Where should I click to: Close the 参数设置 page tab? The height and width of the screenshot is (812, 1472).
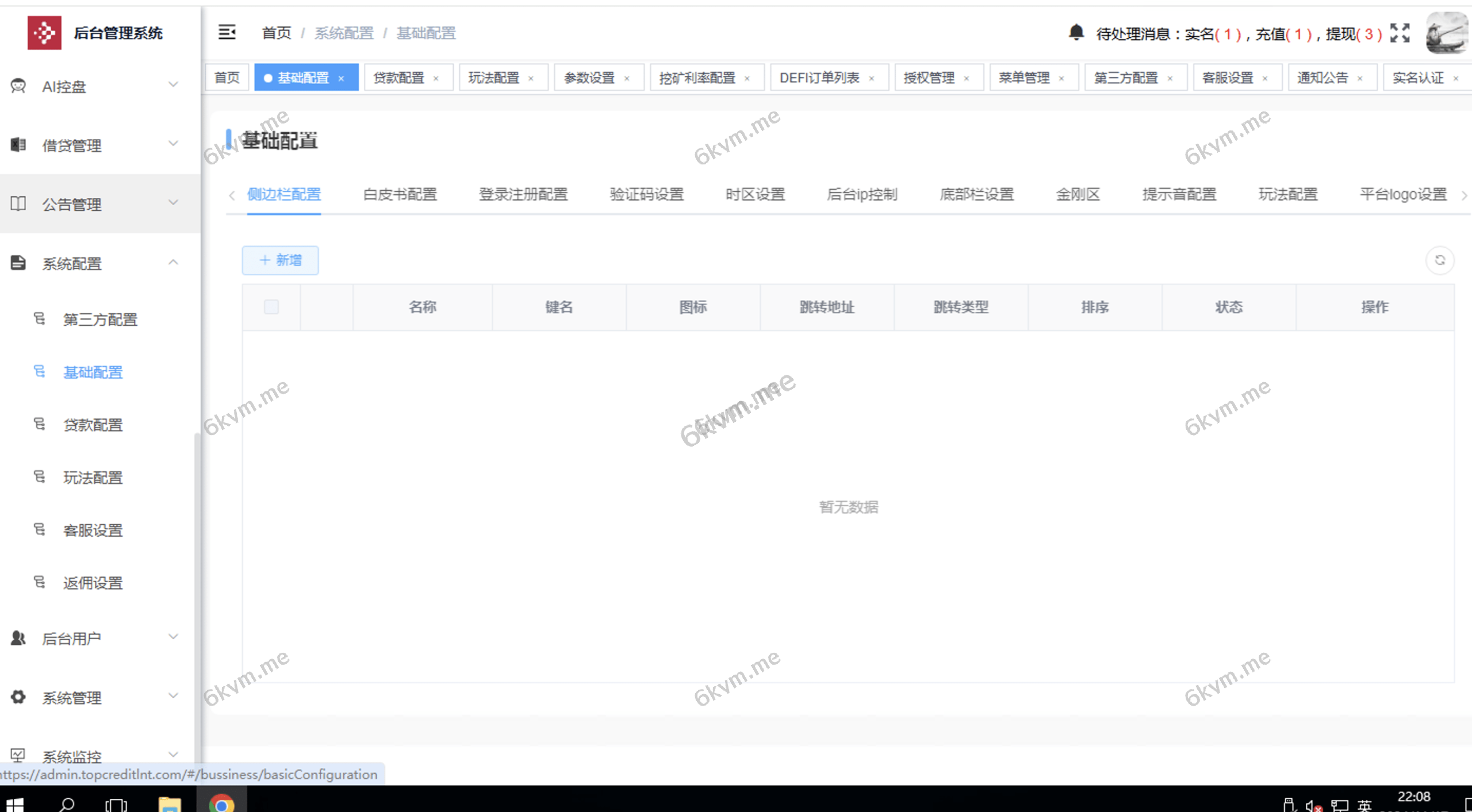tap(627, 78)
